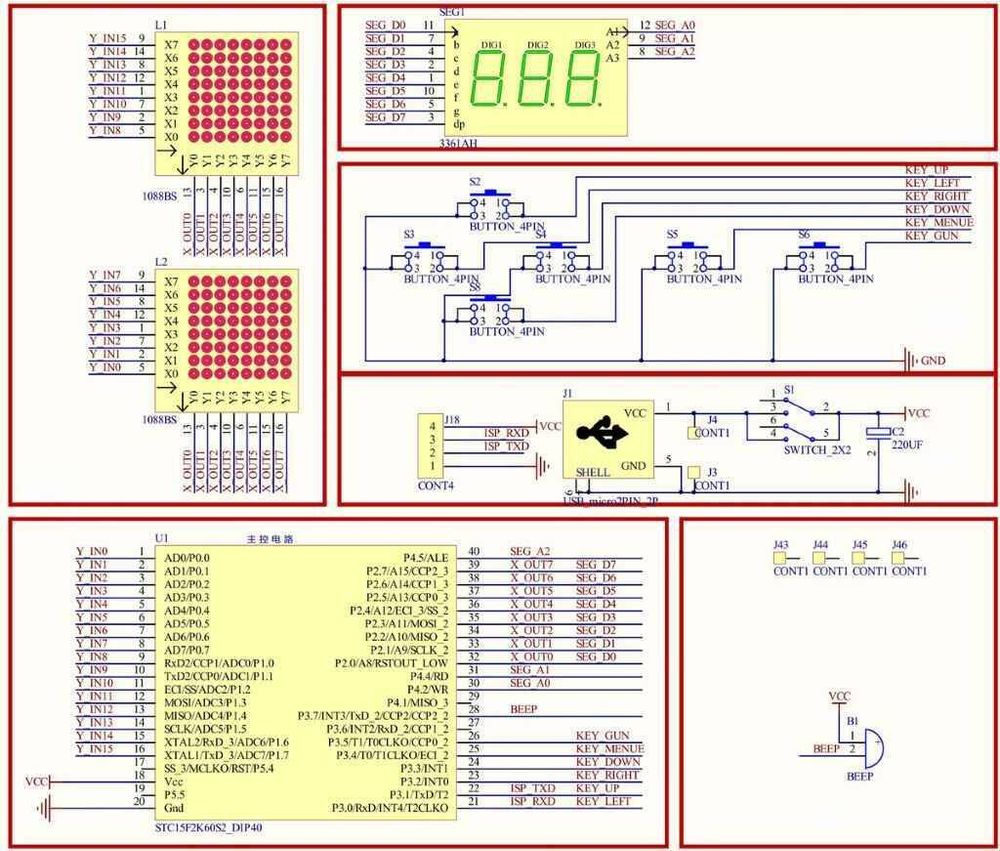Select push button S8
The width and height of the screenshot is (1000, 851).
tap(490, 311)
